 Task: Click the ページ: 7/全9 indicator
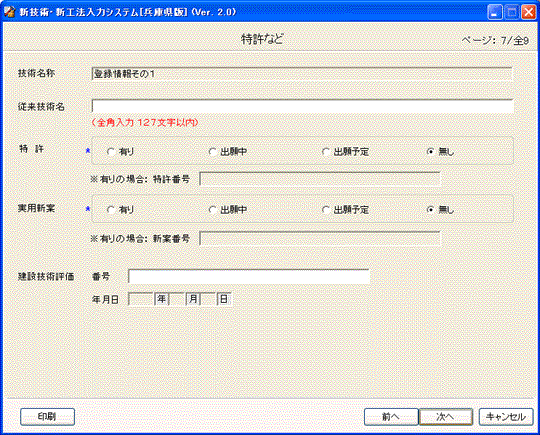495,41
